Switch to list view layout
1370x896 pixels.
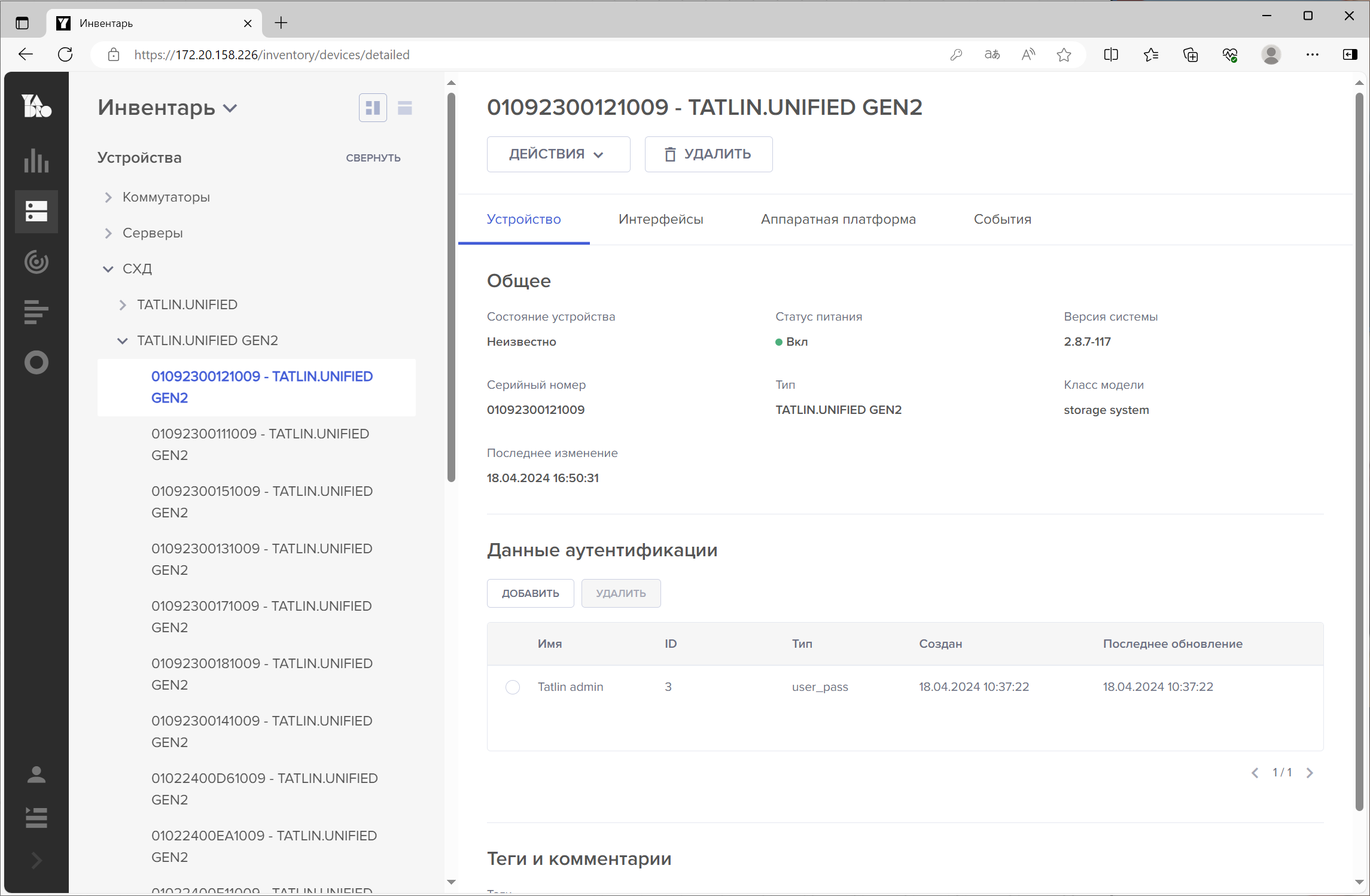pyautogui.click(x=405, y=108)
